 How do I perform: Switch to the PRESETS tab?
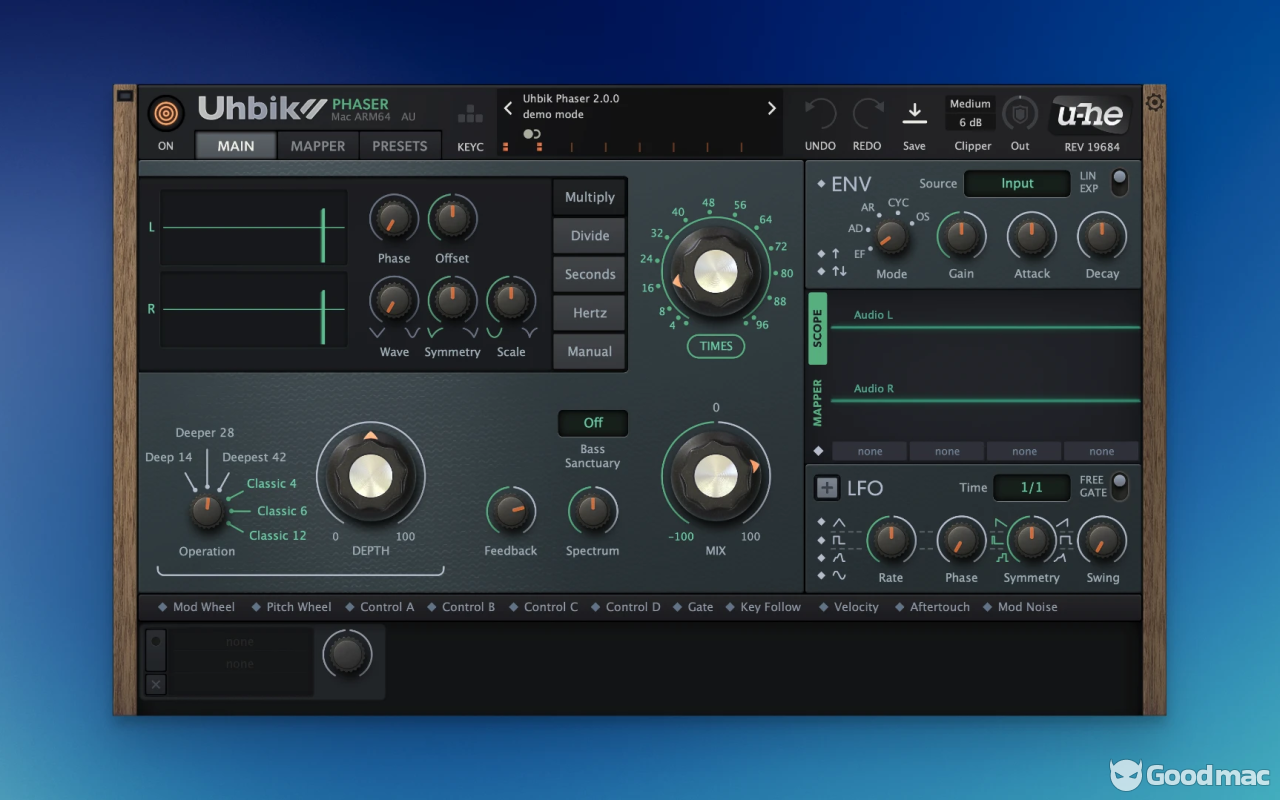click(x=400, y=146)
